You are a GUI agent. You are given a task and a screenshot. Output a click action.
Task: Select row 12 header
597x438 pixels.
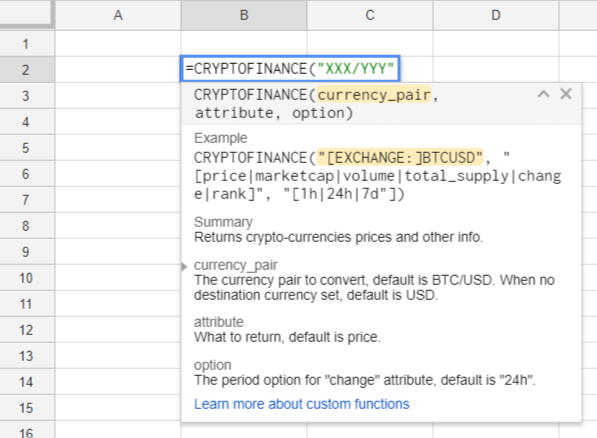(27, 330)
